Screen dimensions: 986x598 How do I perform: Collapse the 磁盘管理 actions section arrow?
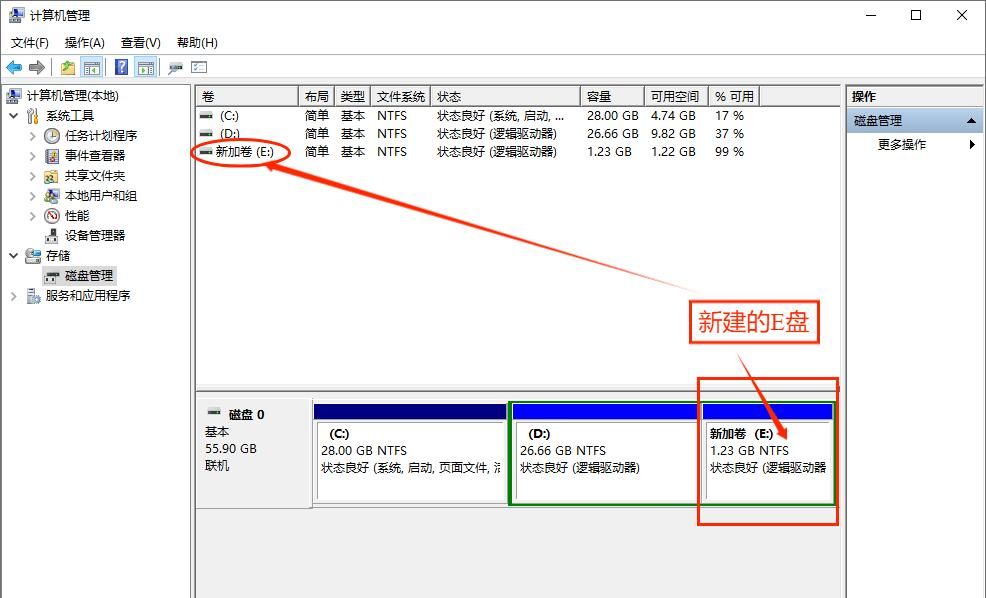pyautogui.click(x=972, y=121)
